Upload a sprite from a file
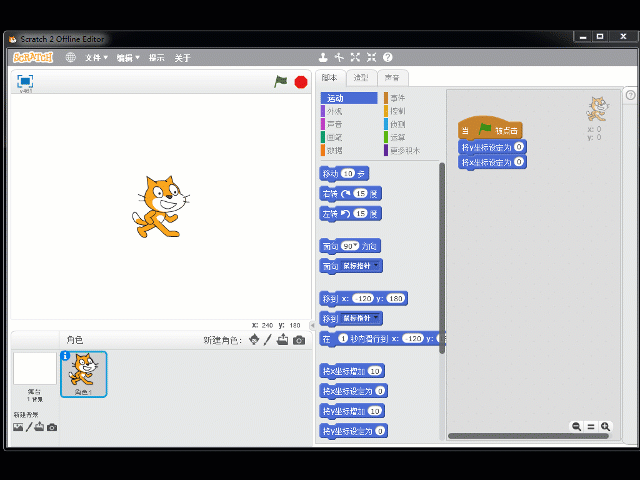The height and width of the screenshot is (480, 640). coord(282,340)
